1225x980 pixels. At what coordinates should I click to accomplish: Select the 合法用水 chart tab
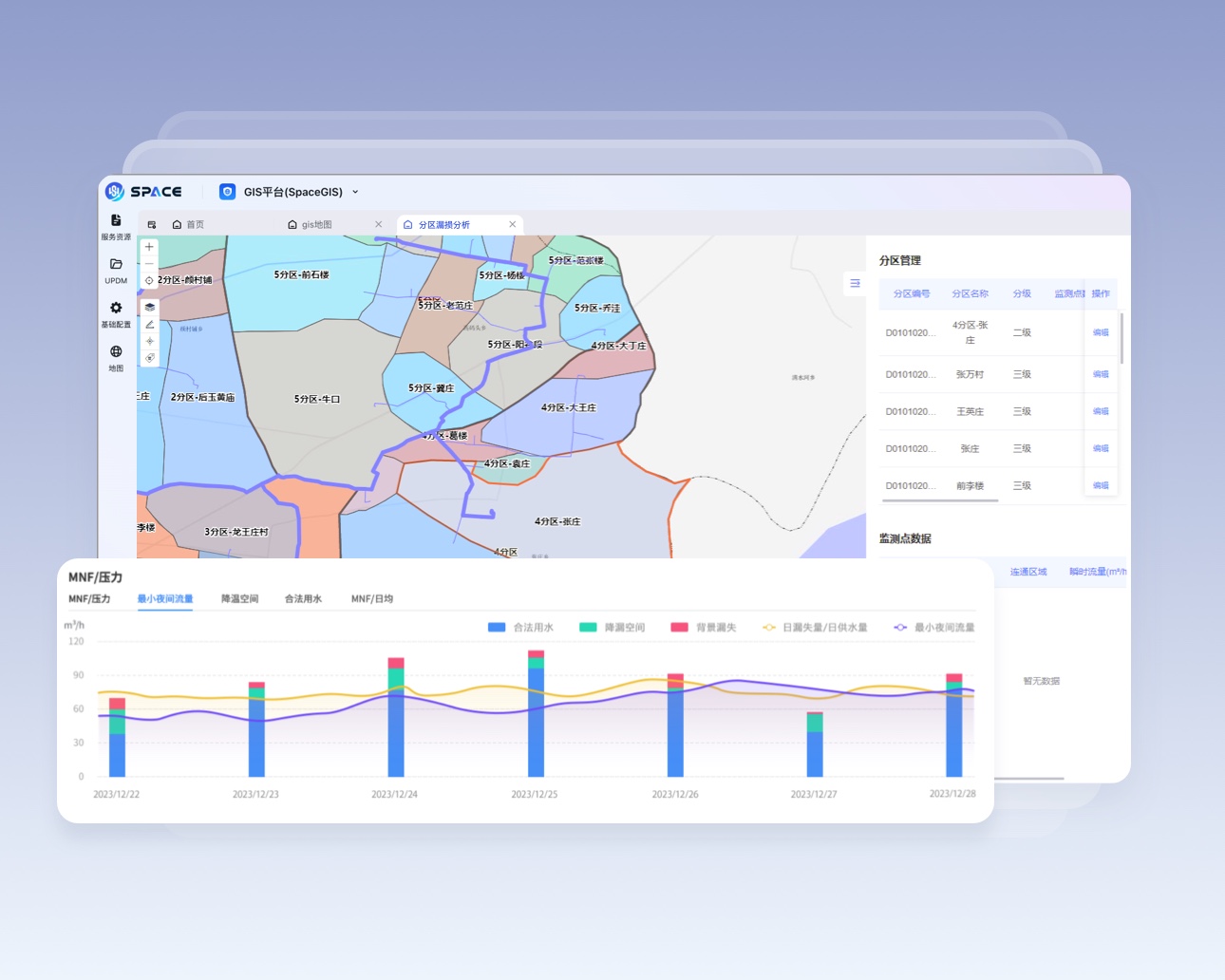[303, 599]
